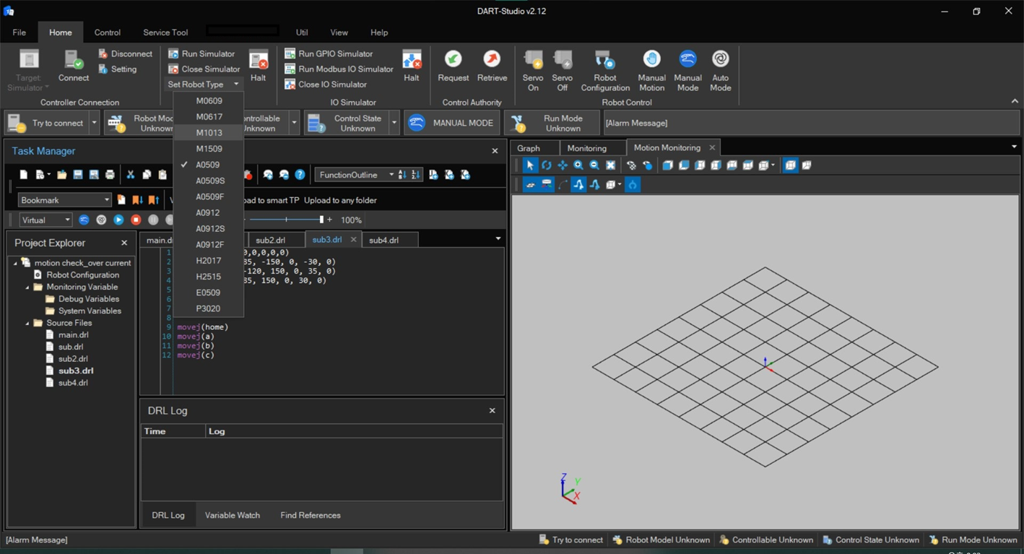Open the Try to connect dropdown arrow
This screenshot has height=554, width=1024.
coord(94,123)
